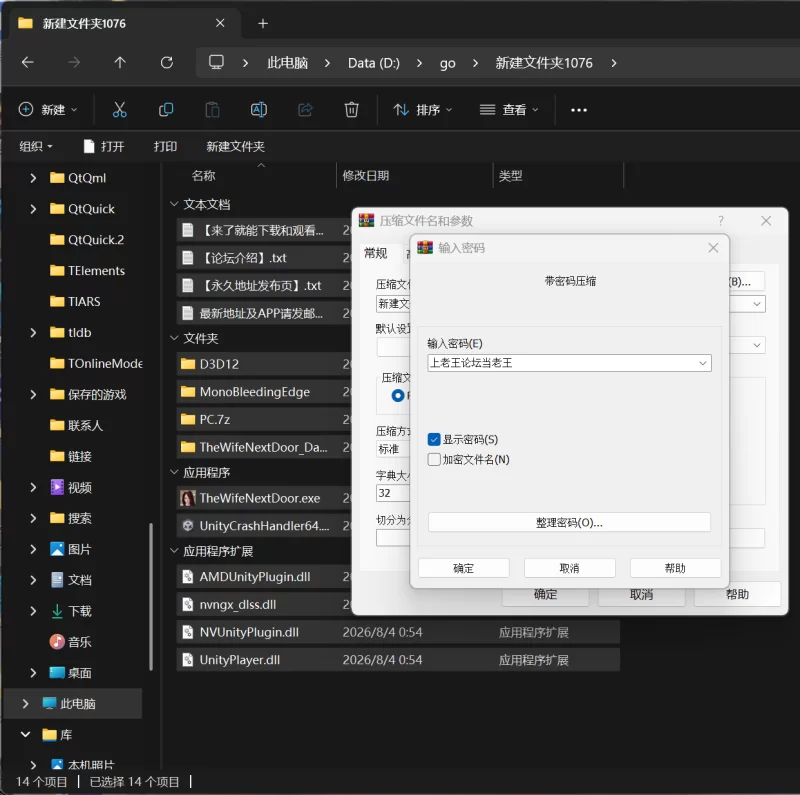Go forward with the right arrow

(74, 62)
